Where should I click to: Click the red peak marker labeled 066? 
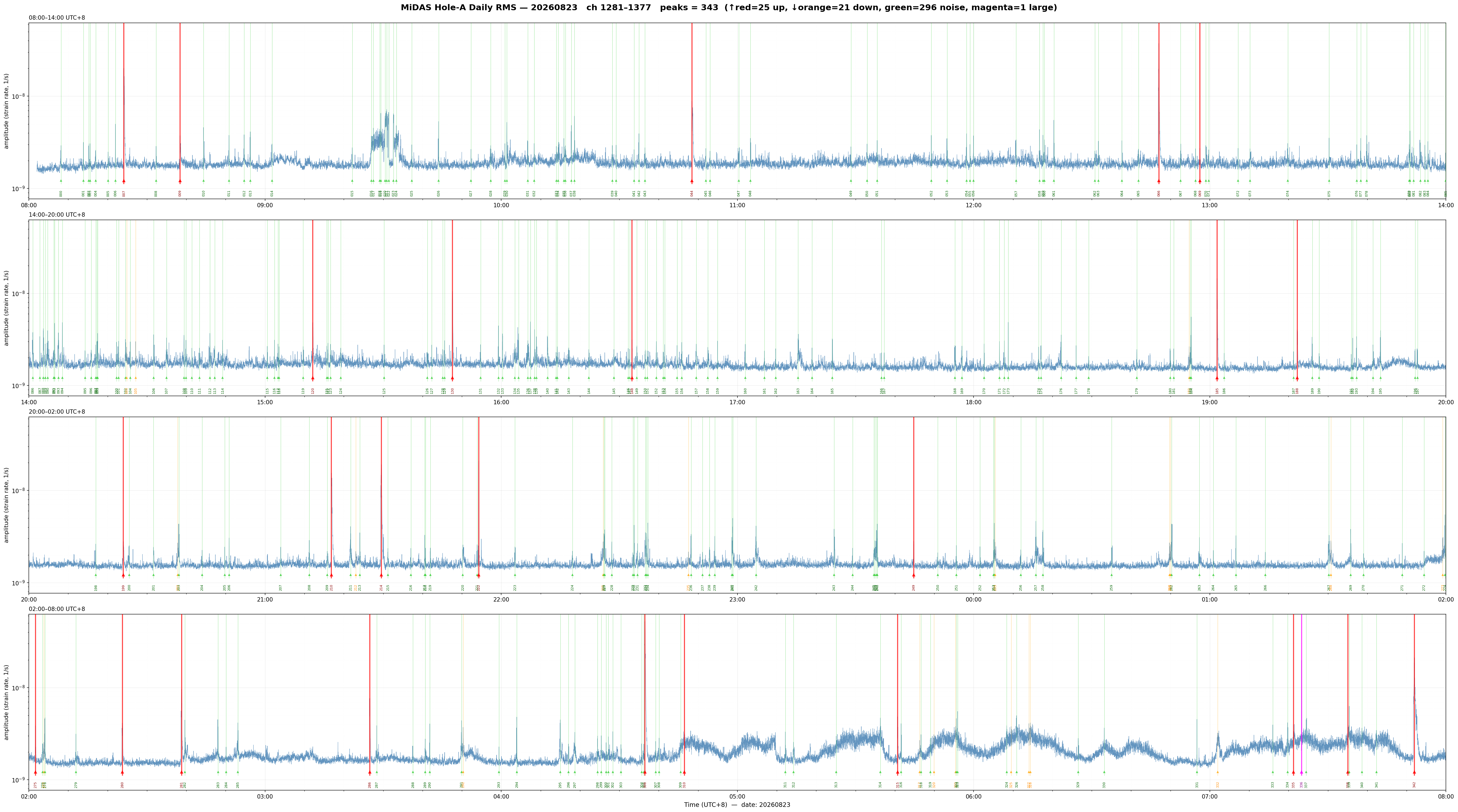pos(1159,182)
